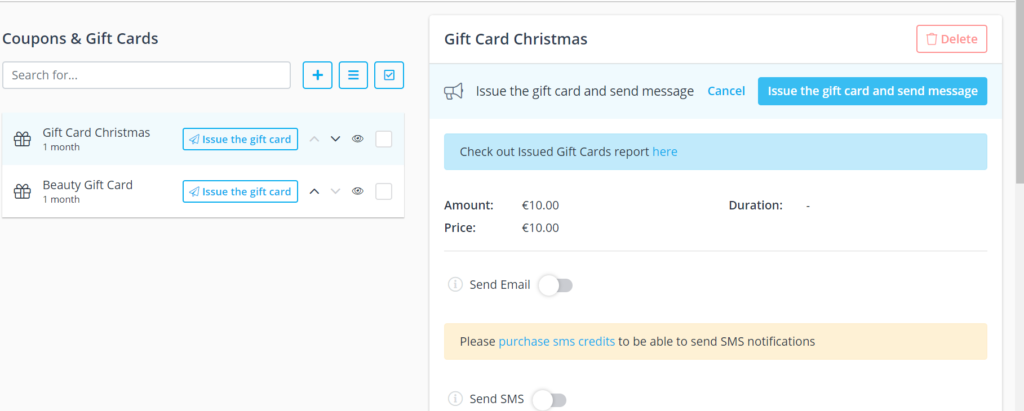Viewport: 1024px width, 411px height.
Task: Click the Delete button
Action: point(952,39)
